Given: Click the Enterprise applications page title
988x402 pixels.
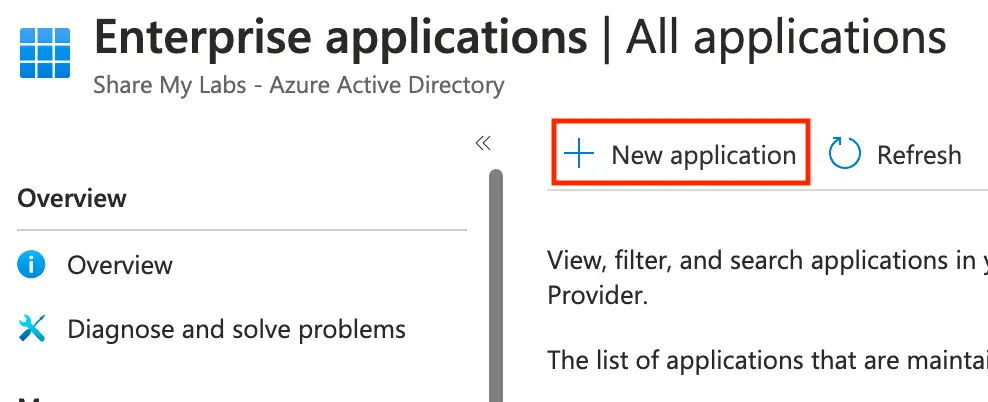Looking at the screenshot, I should point(340,38).
